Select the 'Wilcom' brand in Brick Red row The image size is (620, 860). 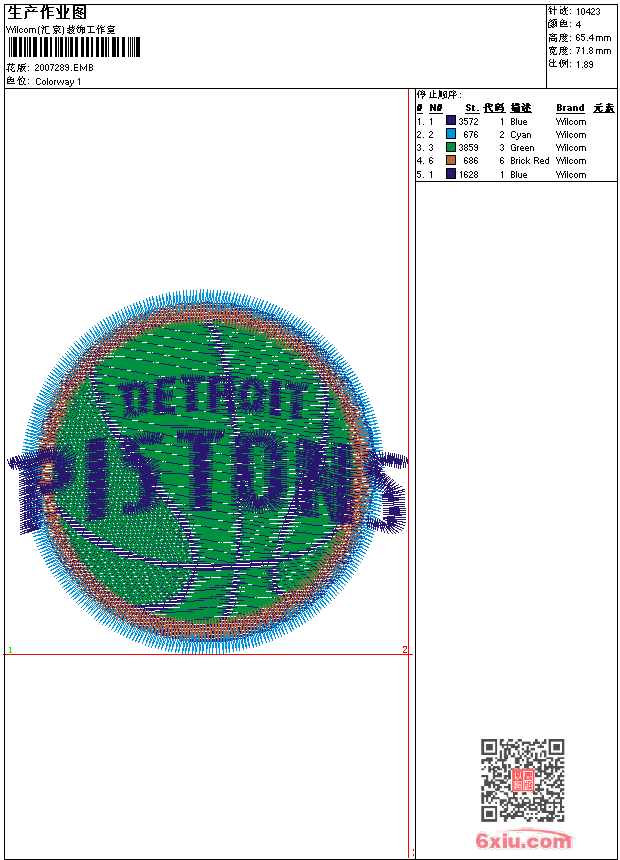point(571,161)
